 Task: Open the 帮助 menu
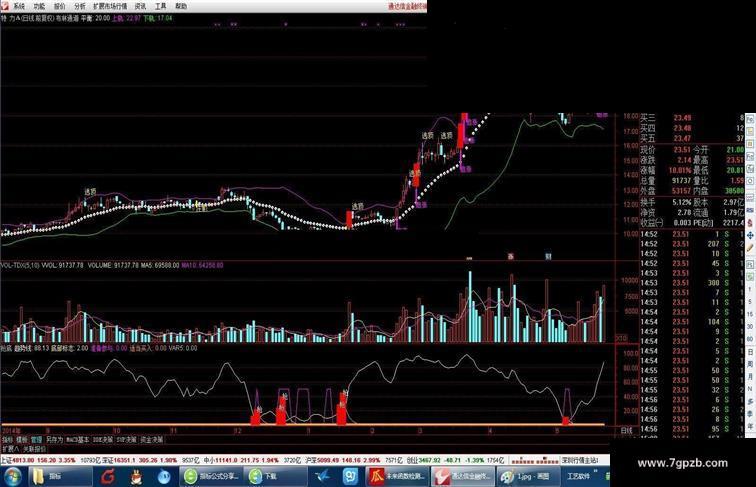[x=181, y=6]
